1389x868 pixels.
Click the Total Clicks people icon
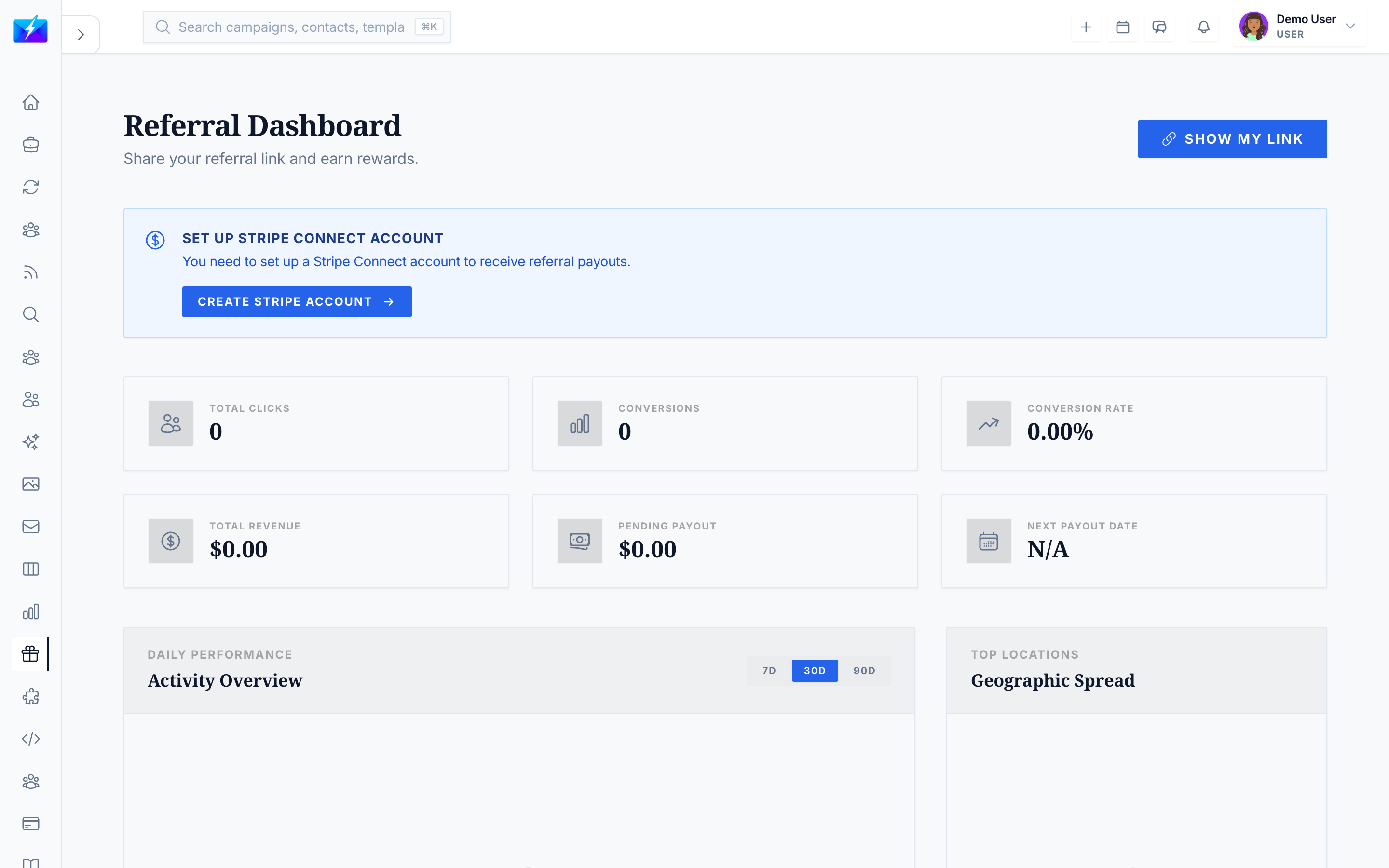170,423
